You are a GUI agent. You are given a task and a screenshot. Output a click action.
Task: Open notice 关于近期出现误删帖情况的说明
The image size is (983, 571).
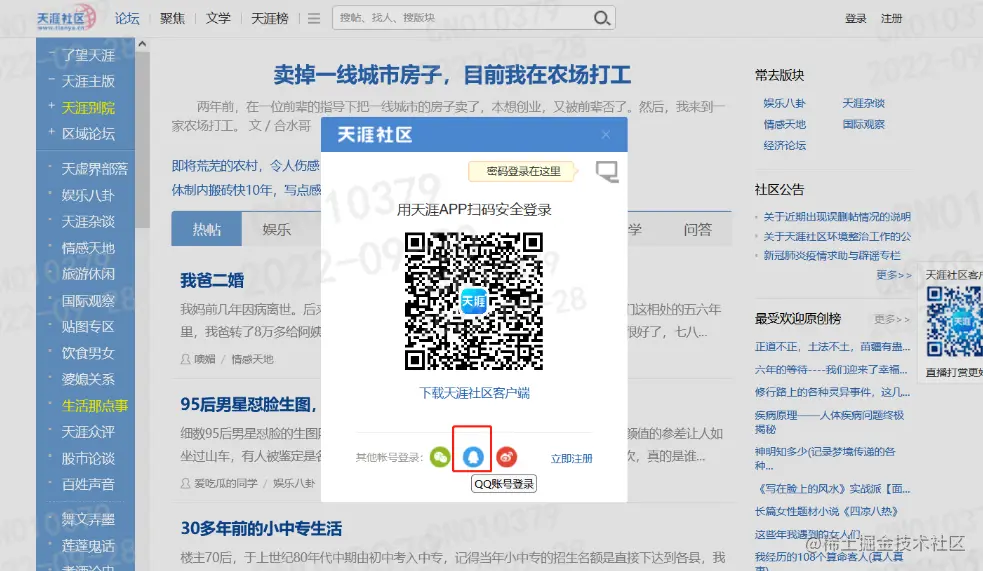(x=836, y=217)
